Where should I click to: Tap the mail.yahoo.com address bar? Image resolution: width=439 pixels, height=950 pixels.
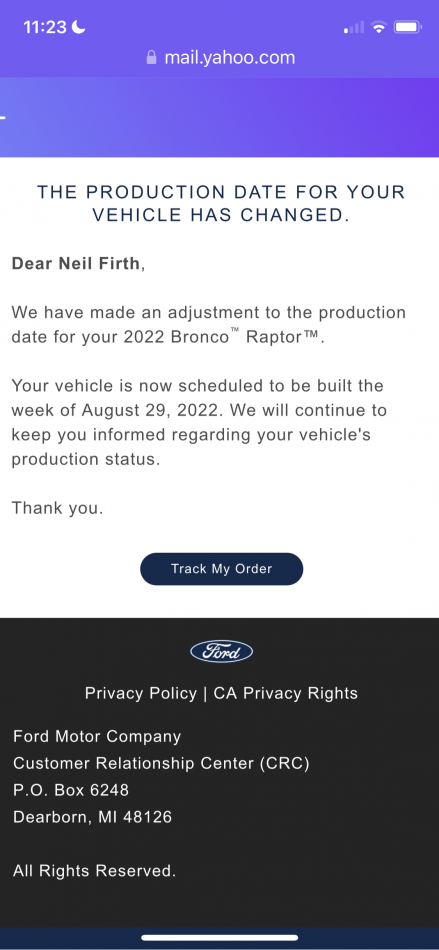[220, 58]
